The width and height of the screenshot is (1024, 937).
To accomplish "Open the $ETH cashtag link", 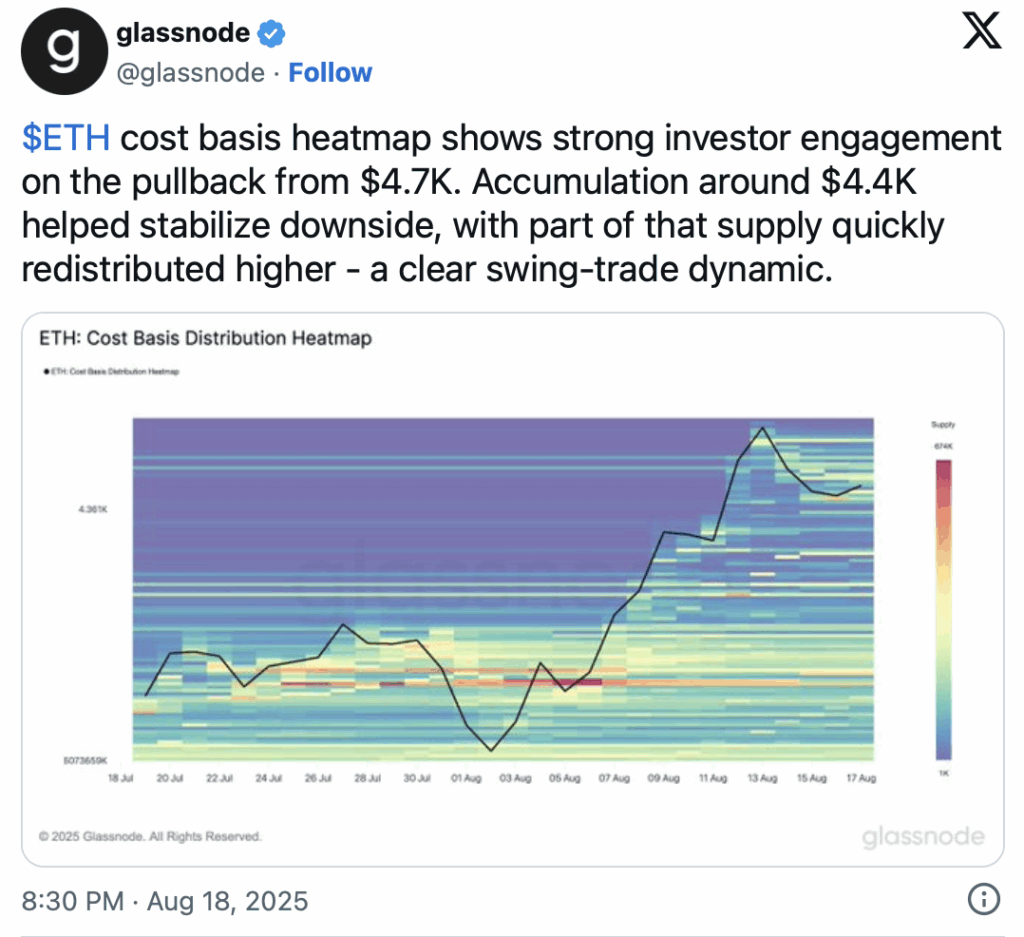I will 65,138.
